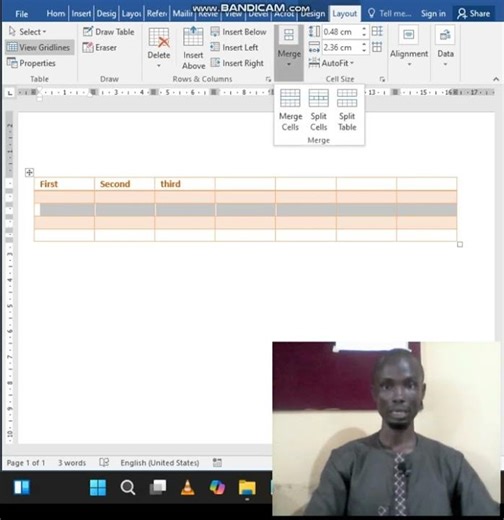Click Insert Right column option

tap(237, 63)
